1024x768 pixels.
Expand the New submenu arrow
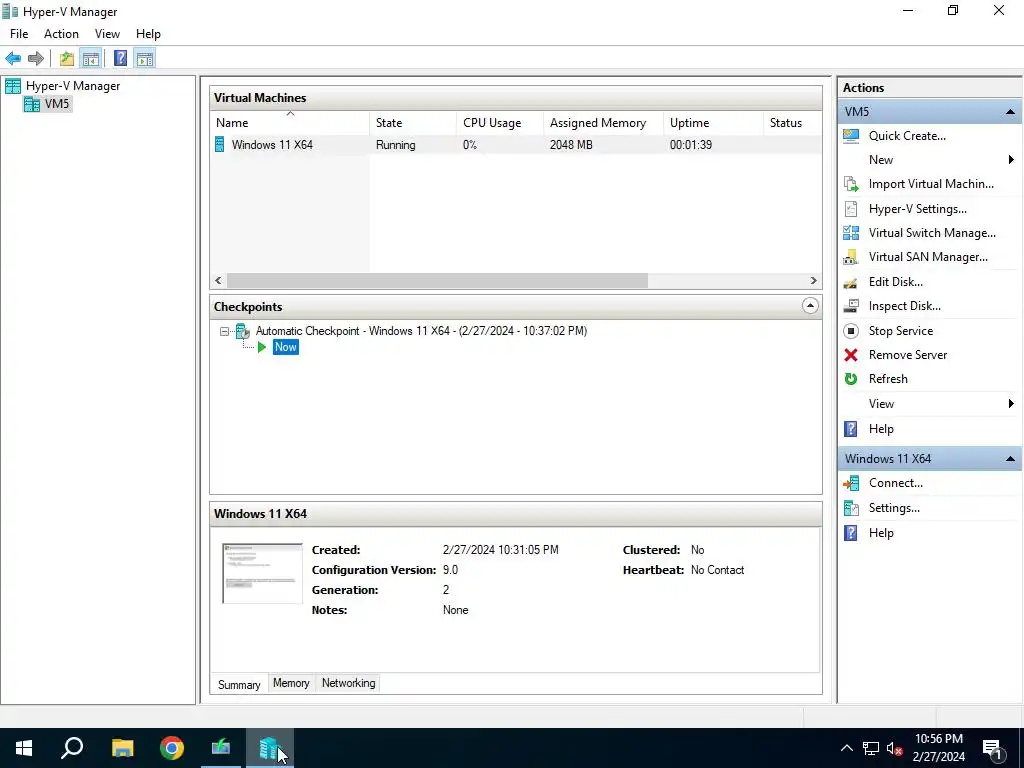click(x=1011, y=160)
